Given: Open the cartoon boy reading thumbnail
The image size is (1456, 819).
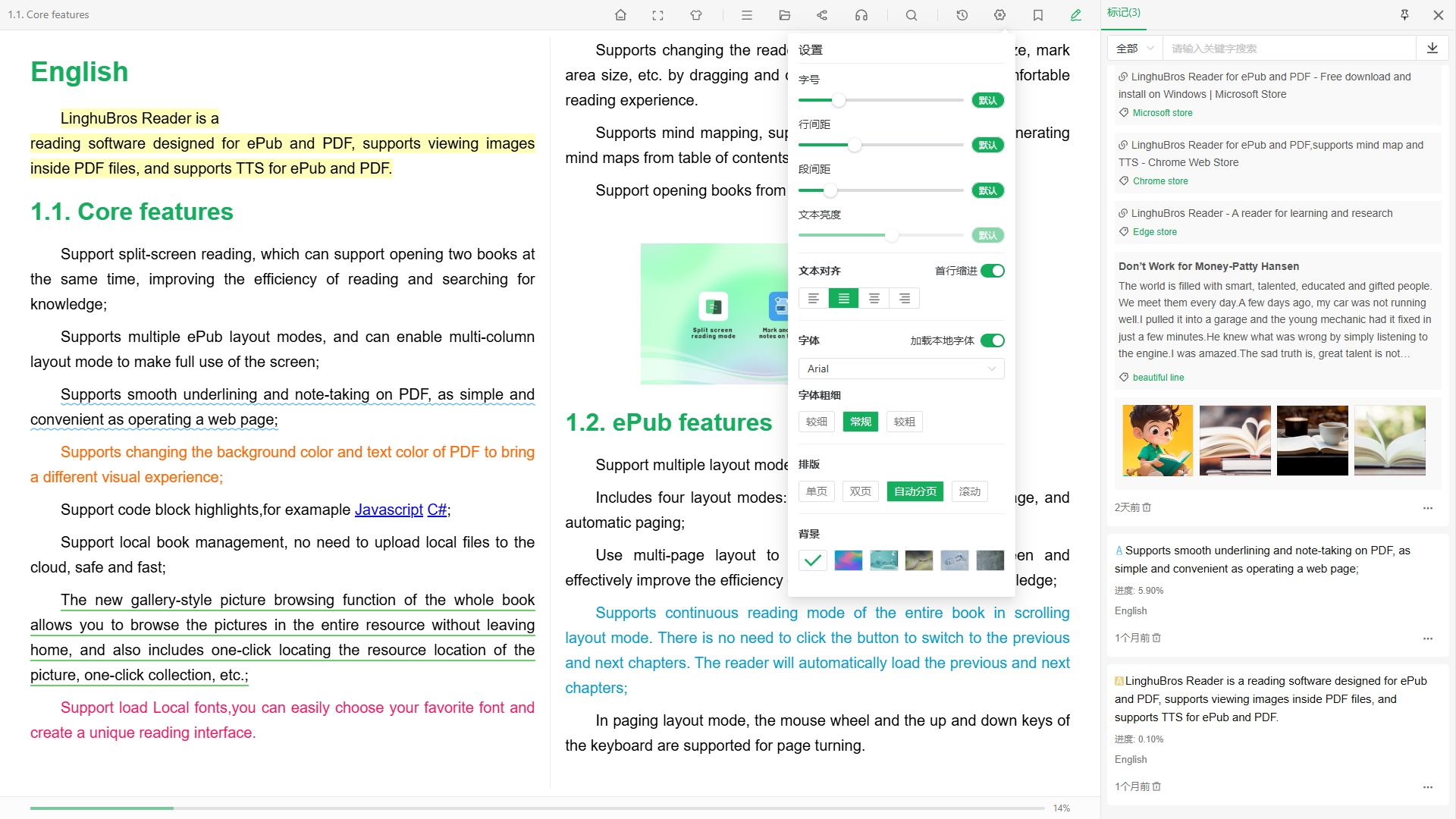Looking at the screenshot, I should (x=1158, y=441).
